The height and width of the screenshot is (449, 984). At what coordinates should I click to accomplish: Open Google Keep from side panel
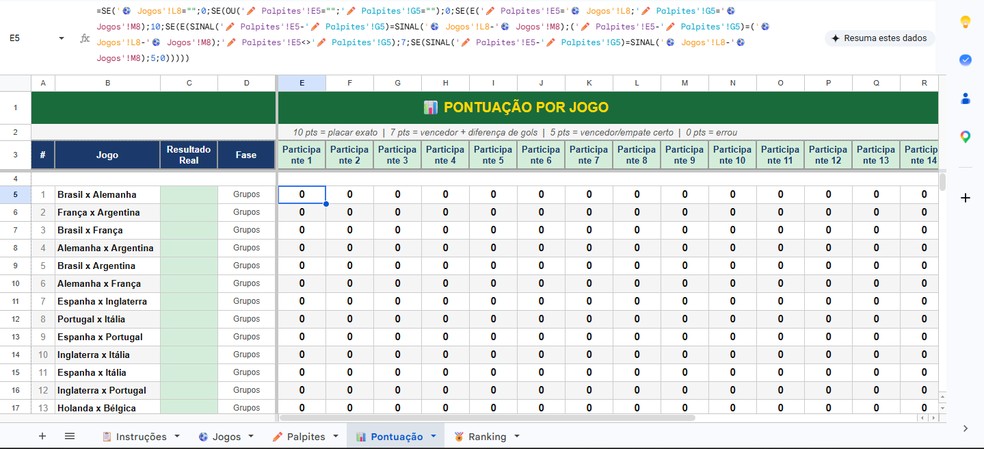tap(965, 22)
